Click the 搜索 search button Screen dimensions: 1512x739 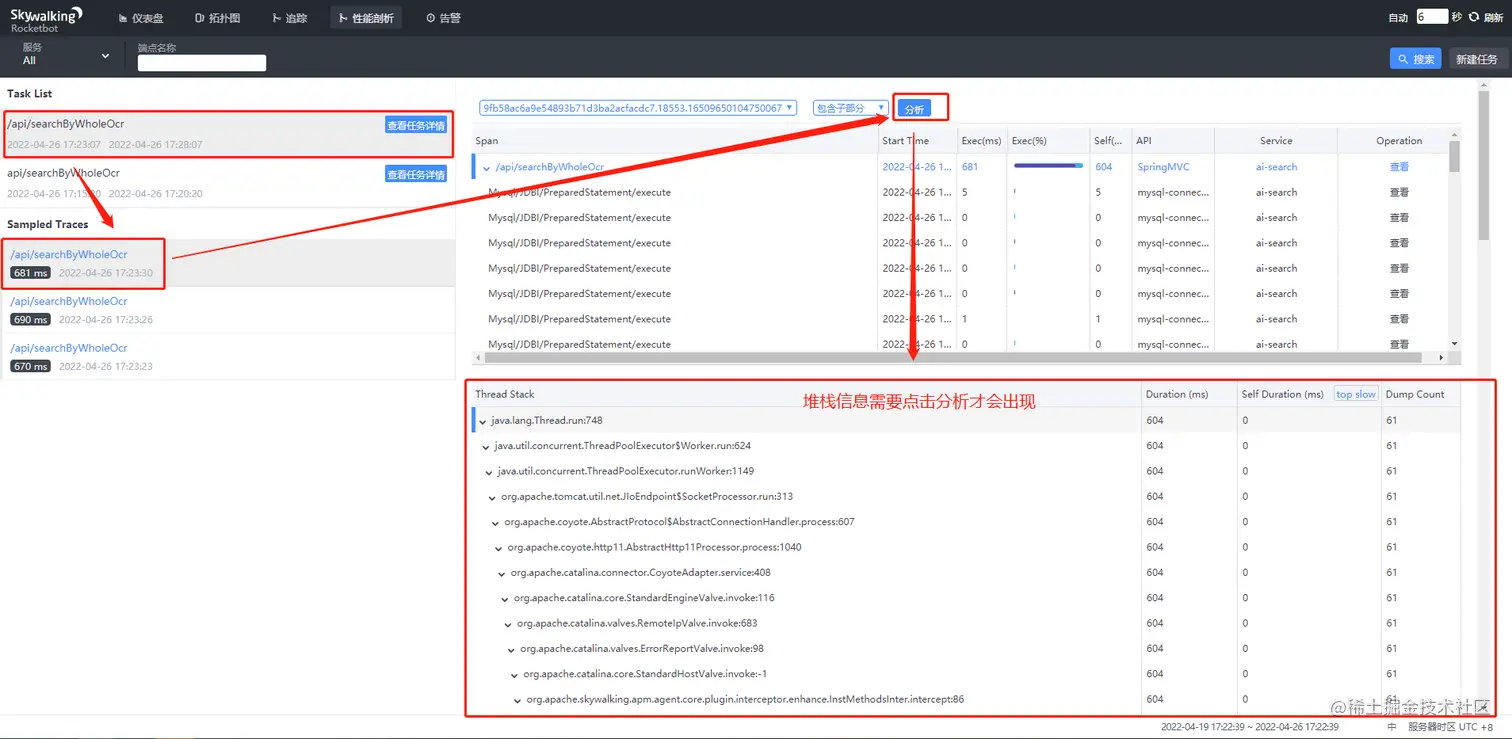coord(1415,59)
